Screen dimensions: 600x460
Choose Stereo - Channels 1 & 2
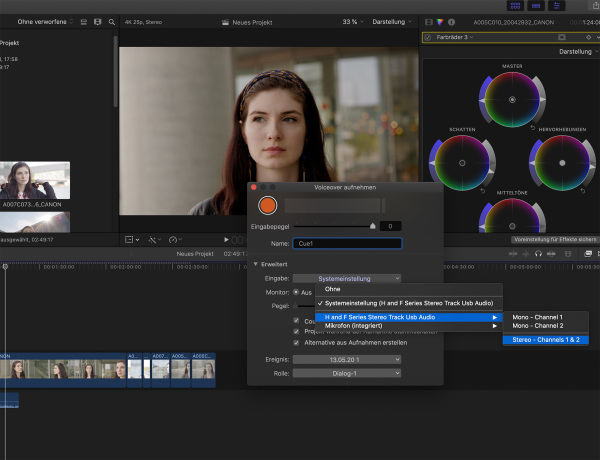546,340
